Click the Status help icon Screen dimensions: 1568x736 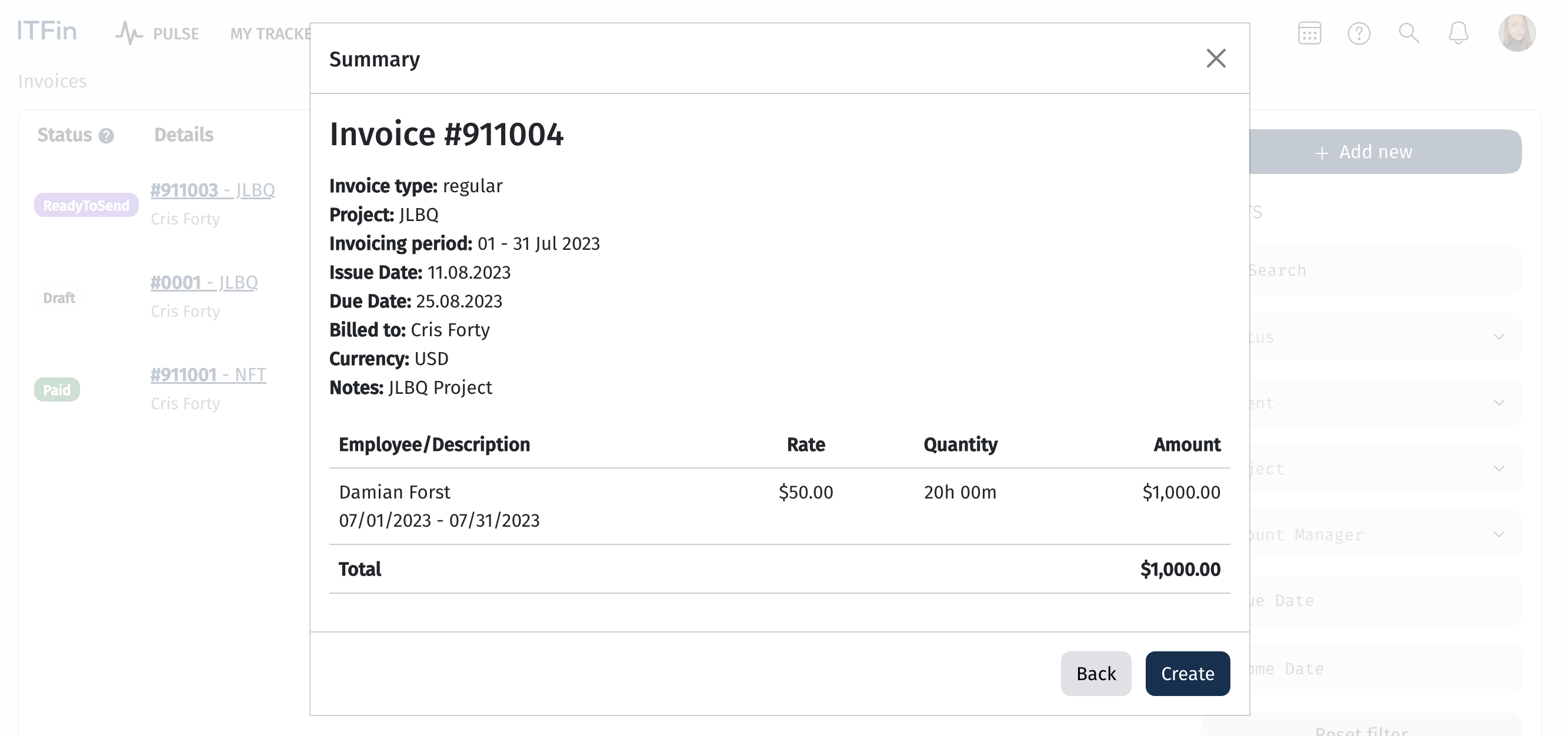[106, 136]
